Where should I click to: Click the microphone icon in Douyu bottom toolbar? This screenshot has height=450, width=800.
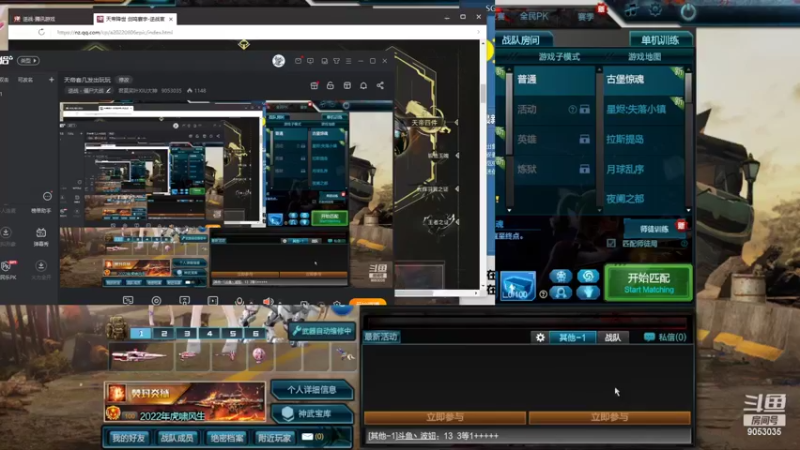tap(239, 301)
